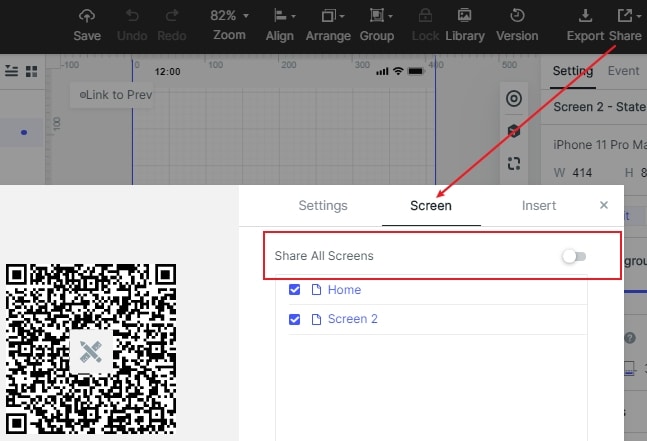Image resolution: width=647 pixels, height=441 pixels.
Task: Select the blue-dot screen row in left panel
Action: (x=21, y=132)
